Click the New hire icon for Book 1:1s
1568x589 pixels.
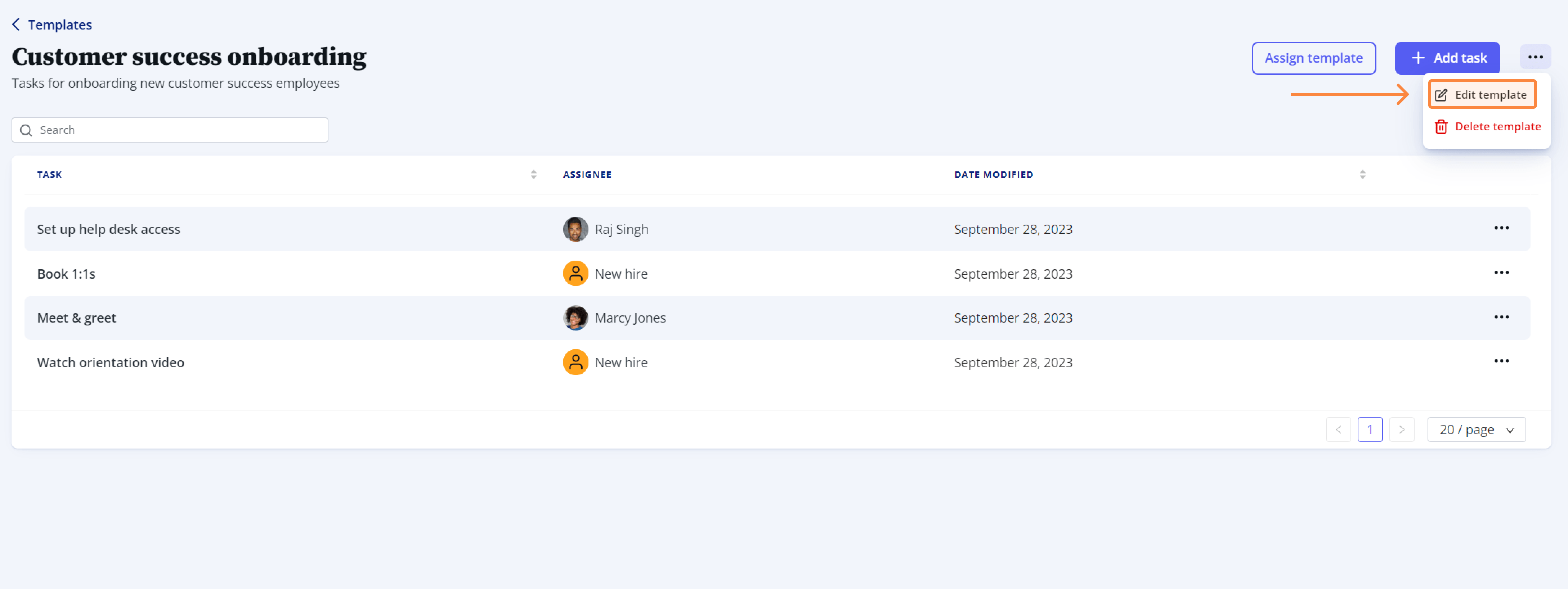pyautogui.click(x=575, y=274)
